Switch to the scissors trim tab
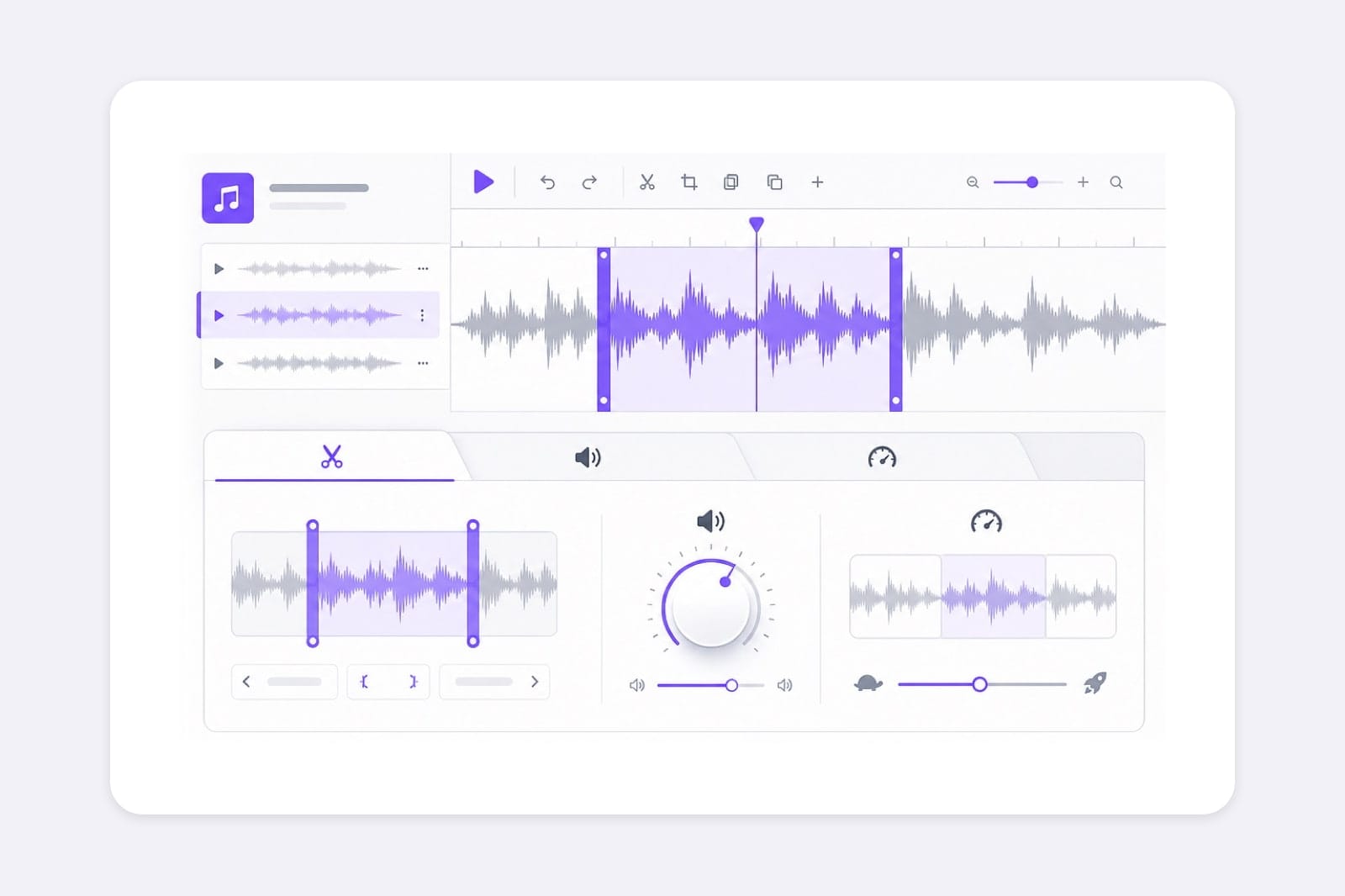Image resolution: width=1345 pixels, height=896 pixels. point(332,456)
